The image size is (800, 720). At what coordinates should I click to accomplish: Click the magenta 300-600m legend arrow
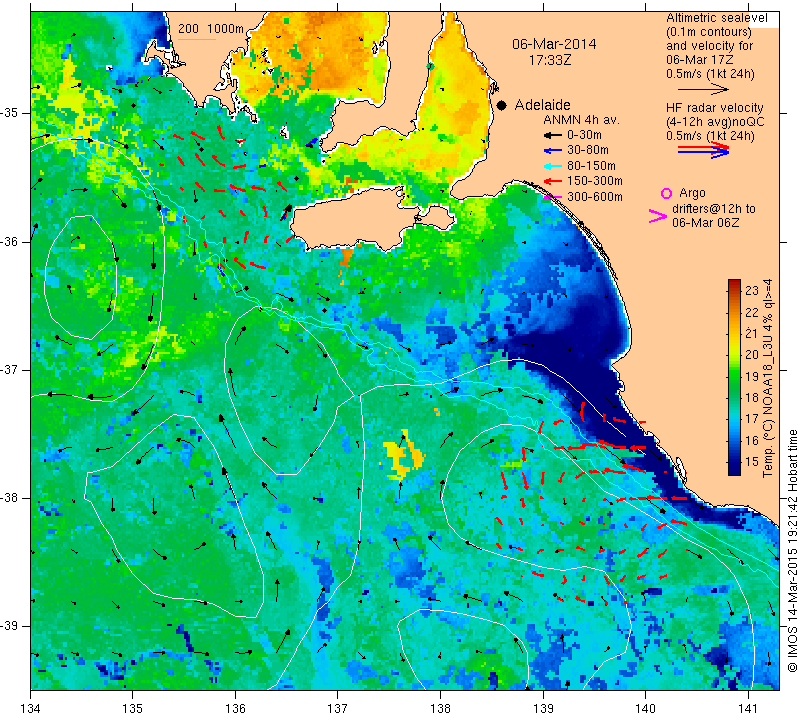[553, 197]
